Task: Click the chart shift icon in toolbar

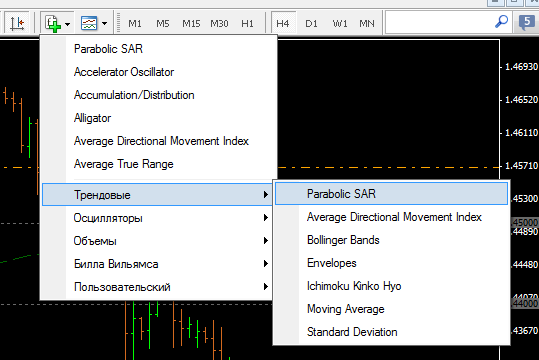Action: point(17,23)
